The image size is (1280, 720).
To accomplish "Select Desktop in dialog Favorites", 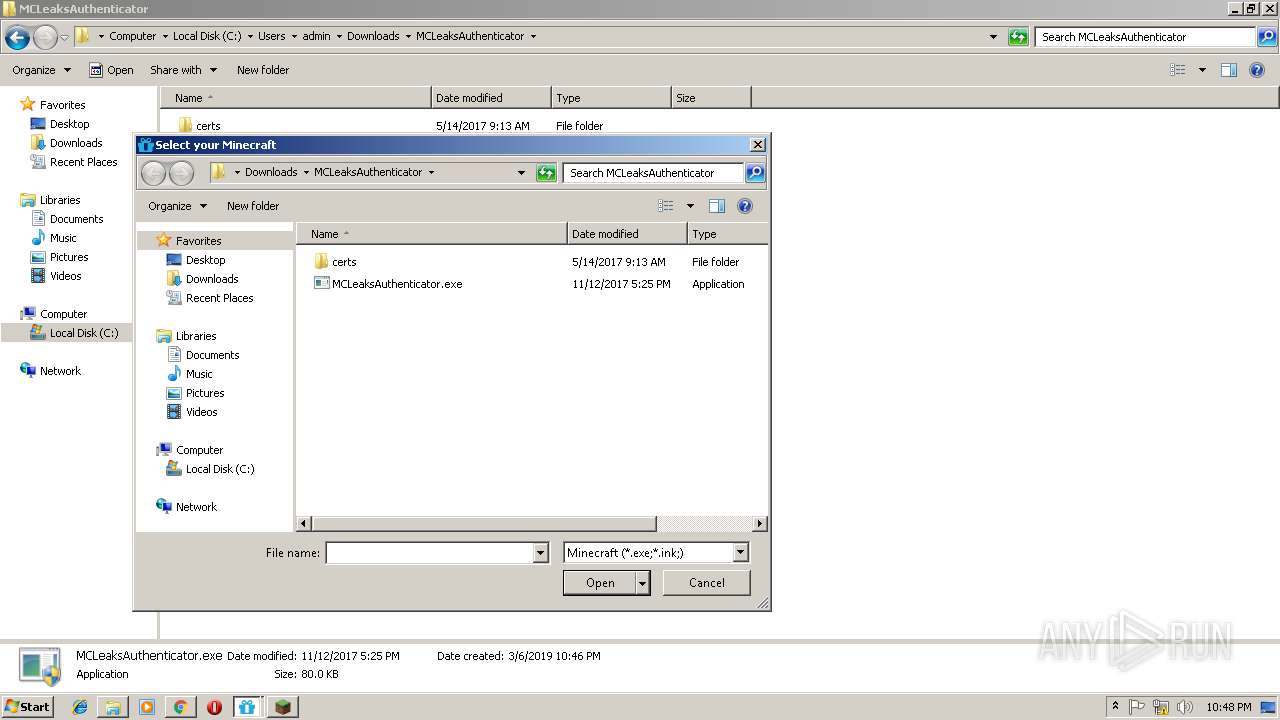I will click(x=205, y=260).
